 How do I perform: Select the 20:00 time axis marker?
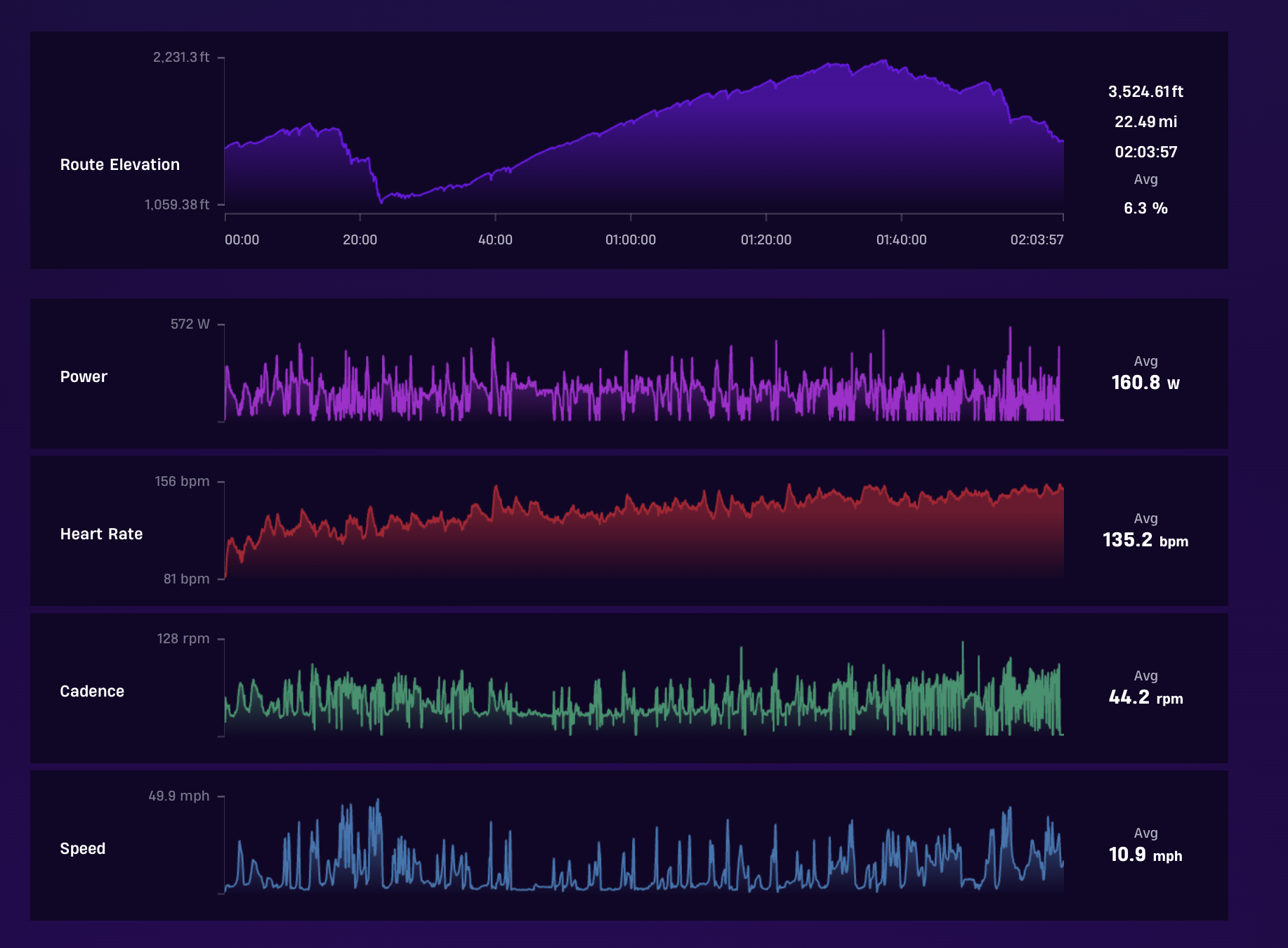coord(360,239)
